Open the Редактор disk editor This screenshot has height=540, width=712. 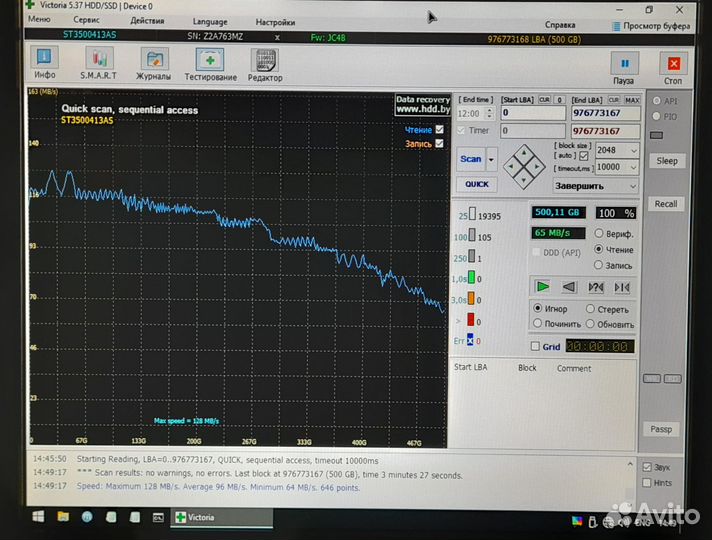point(265,64)
